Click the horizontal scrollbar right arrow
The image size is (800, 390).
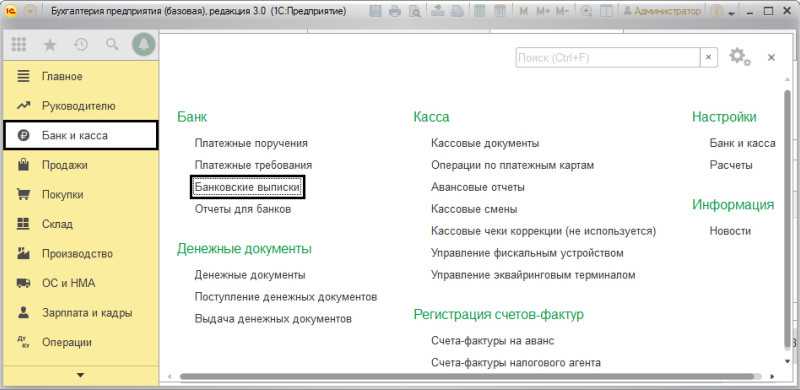pyautogui.click(x=772, y=377)
